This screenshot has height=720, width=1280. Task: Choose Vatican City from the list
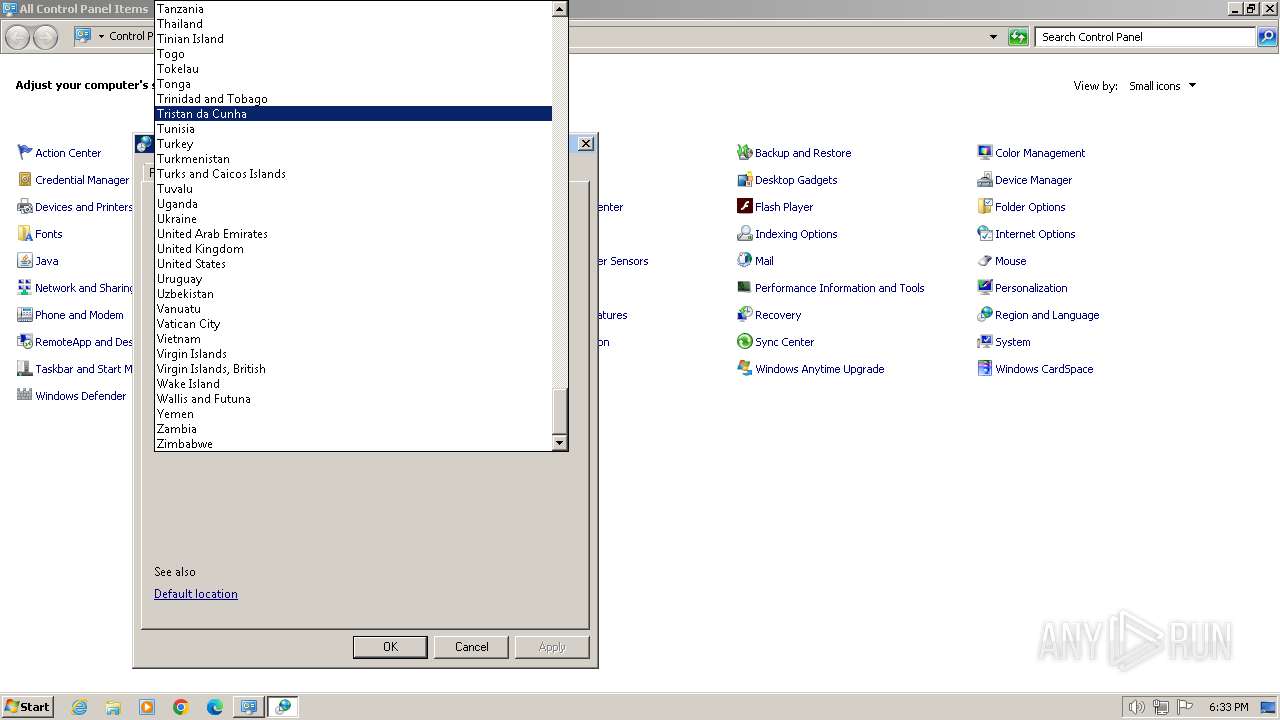353,324
